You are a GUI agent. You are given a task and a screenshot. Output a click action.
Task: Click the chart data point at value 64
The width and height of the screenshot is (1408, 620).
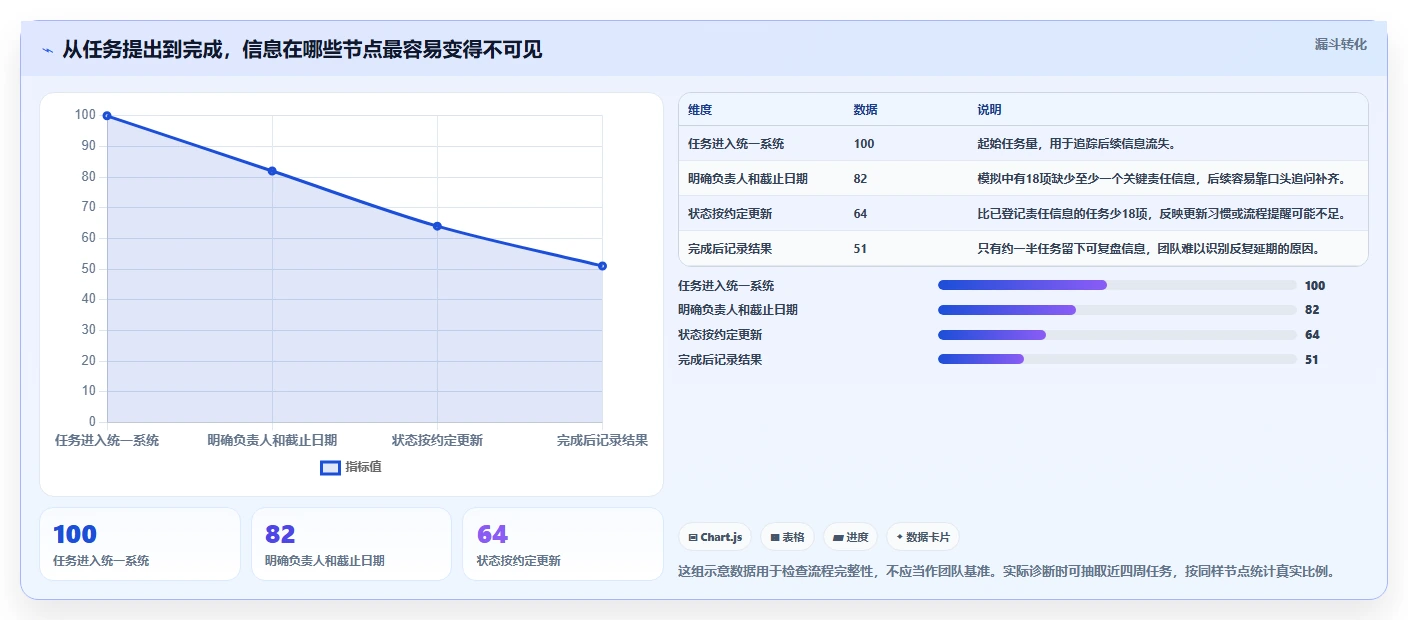point(437,226)
